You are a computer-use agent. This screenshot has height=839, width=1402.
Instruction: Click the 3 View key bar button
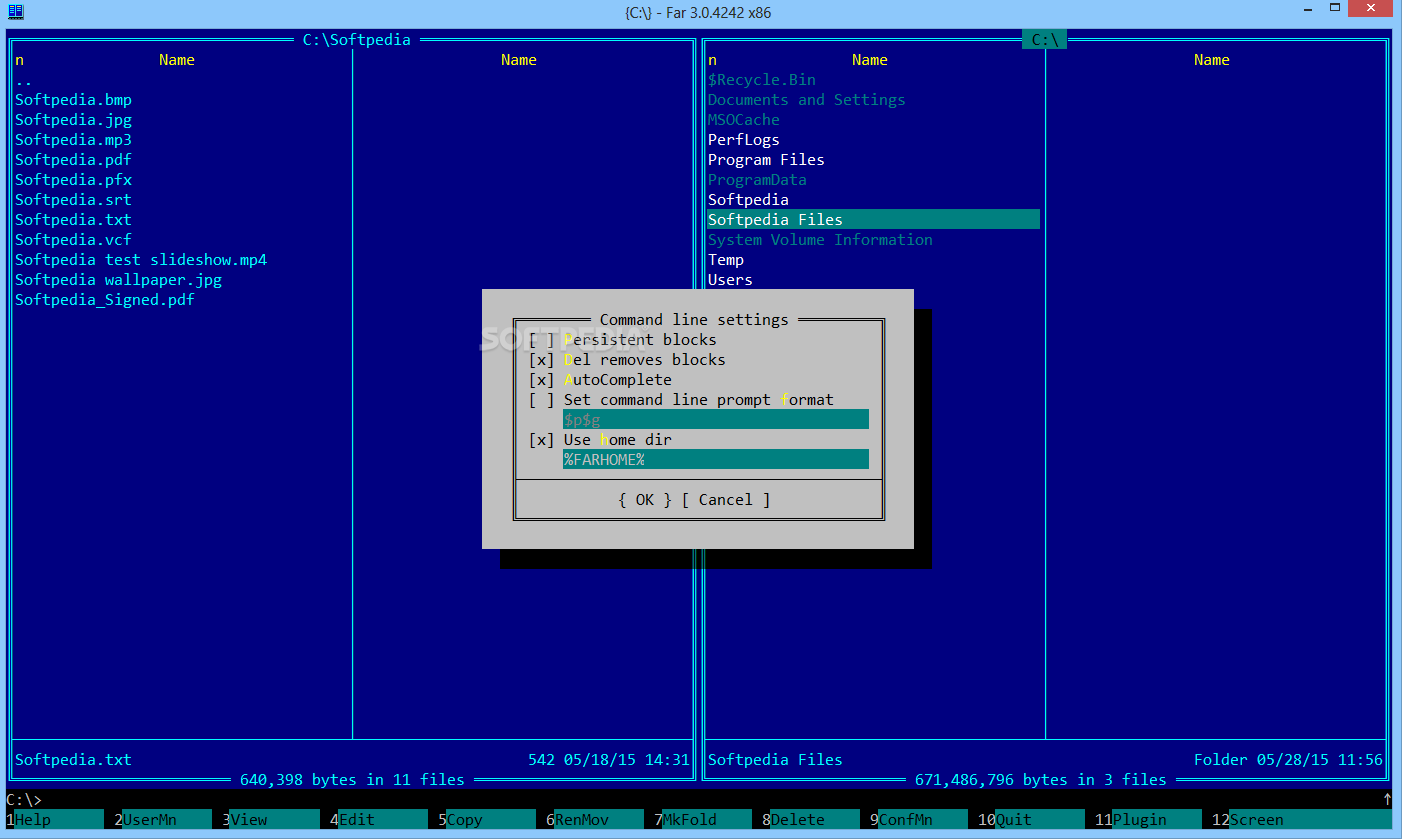(270, 820)
